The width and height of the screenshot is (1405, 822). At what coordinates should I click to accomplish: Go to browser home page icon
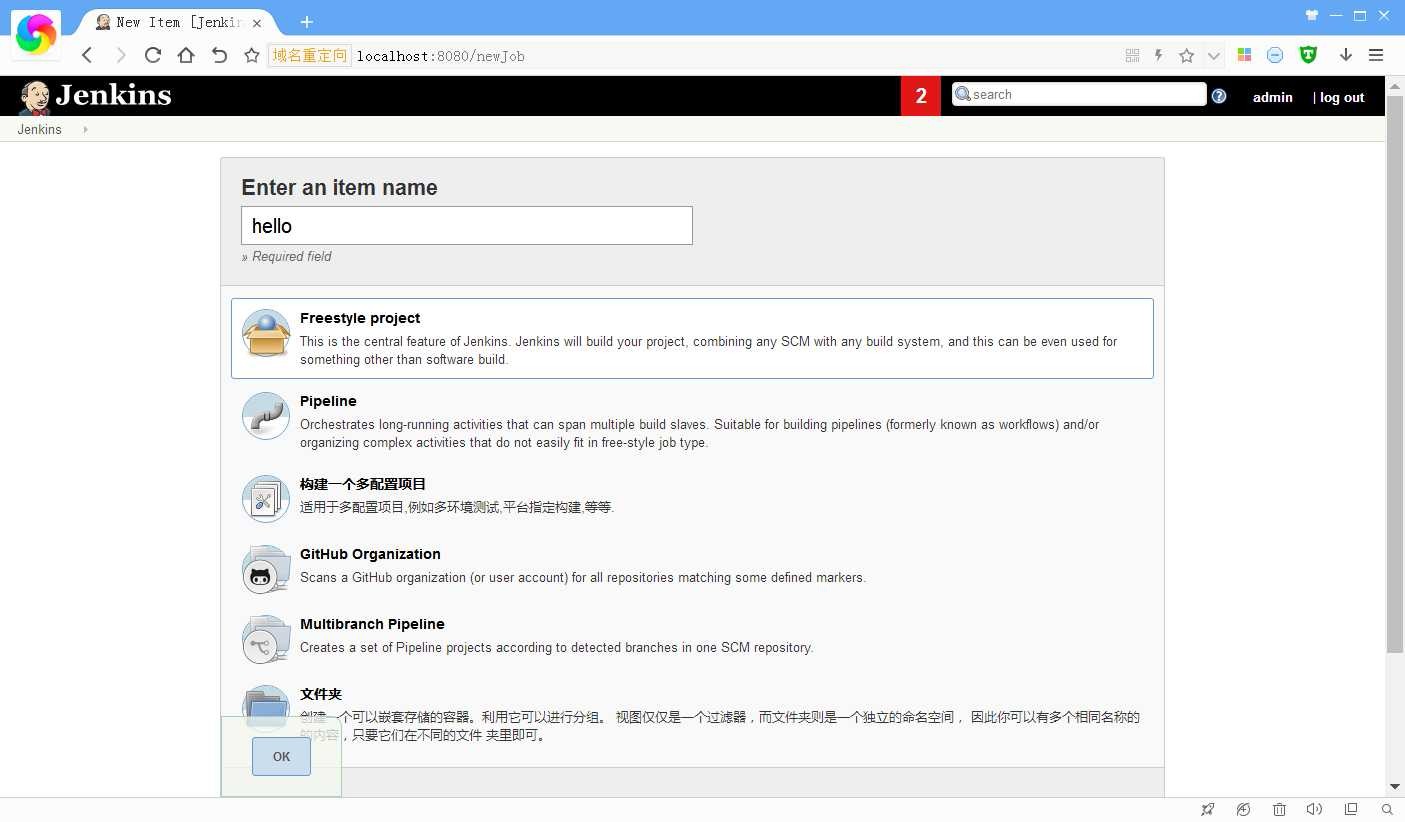pyautogui.click(x=186, y=55)
